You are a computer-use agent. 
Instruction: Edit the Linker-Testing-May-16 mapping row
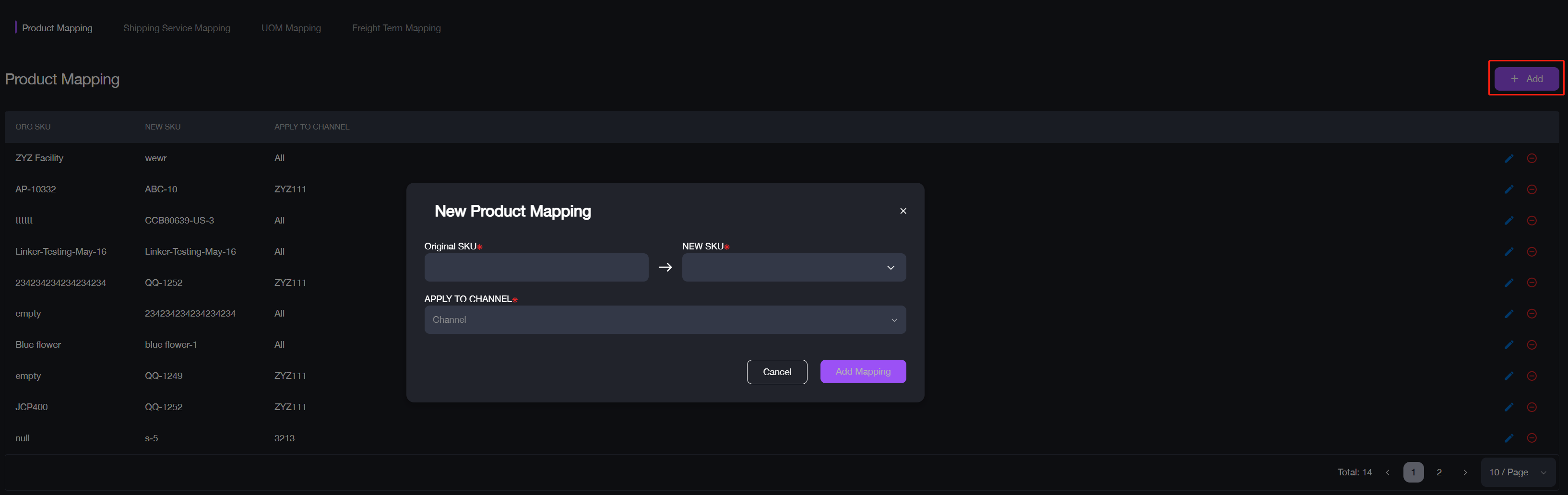tap(1509, 251)
